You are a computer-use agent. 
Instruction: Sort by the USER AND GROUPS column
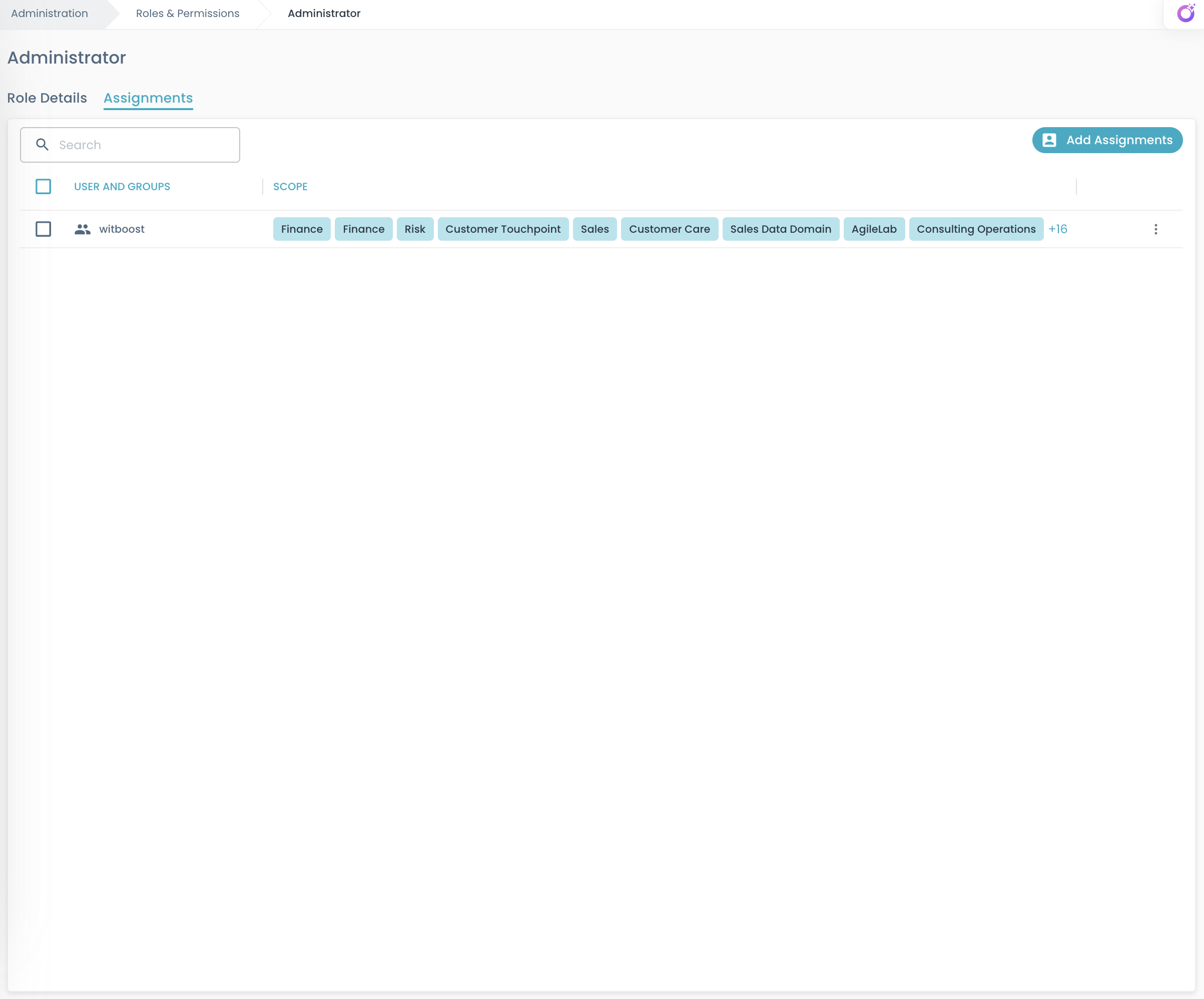pos(122,186)
